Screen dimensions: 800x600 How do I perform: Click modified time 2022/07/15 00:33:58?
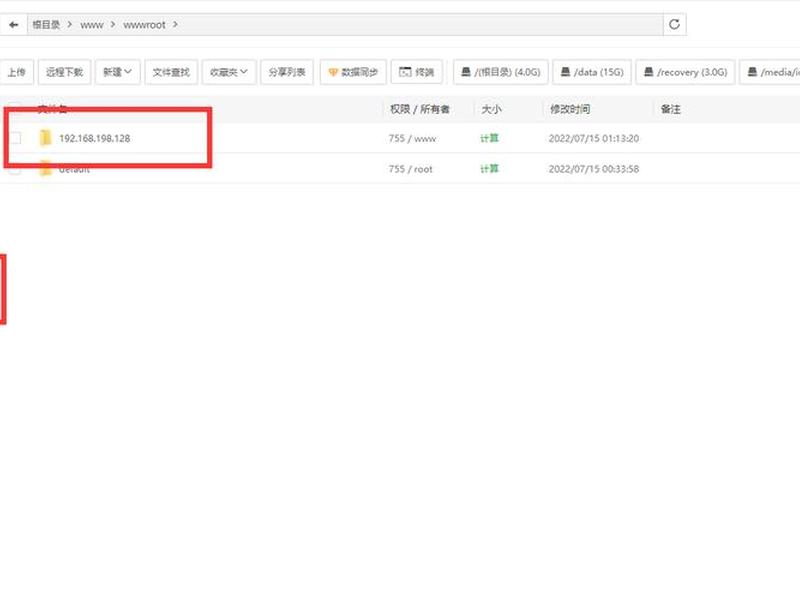(x=594, y=169)
